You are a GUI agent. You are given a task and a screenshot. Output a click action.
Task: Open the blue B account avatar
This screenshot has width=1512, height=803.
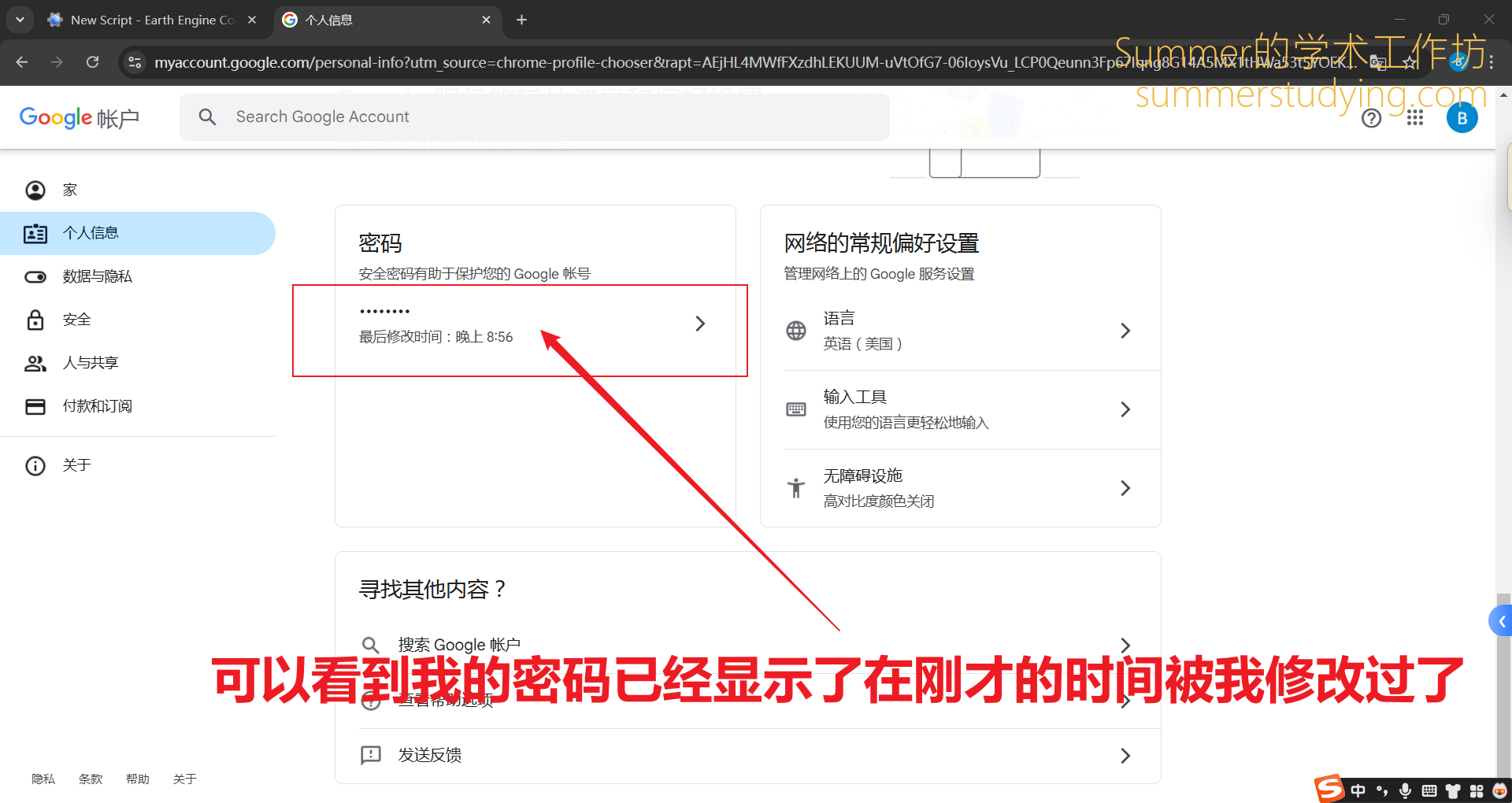[x=1462, y=118]
